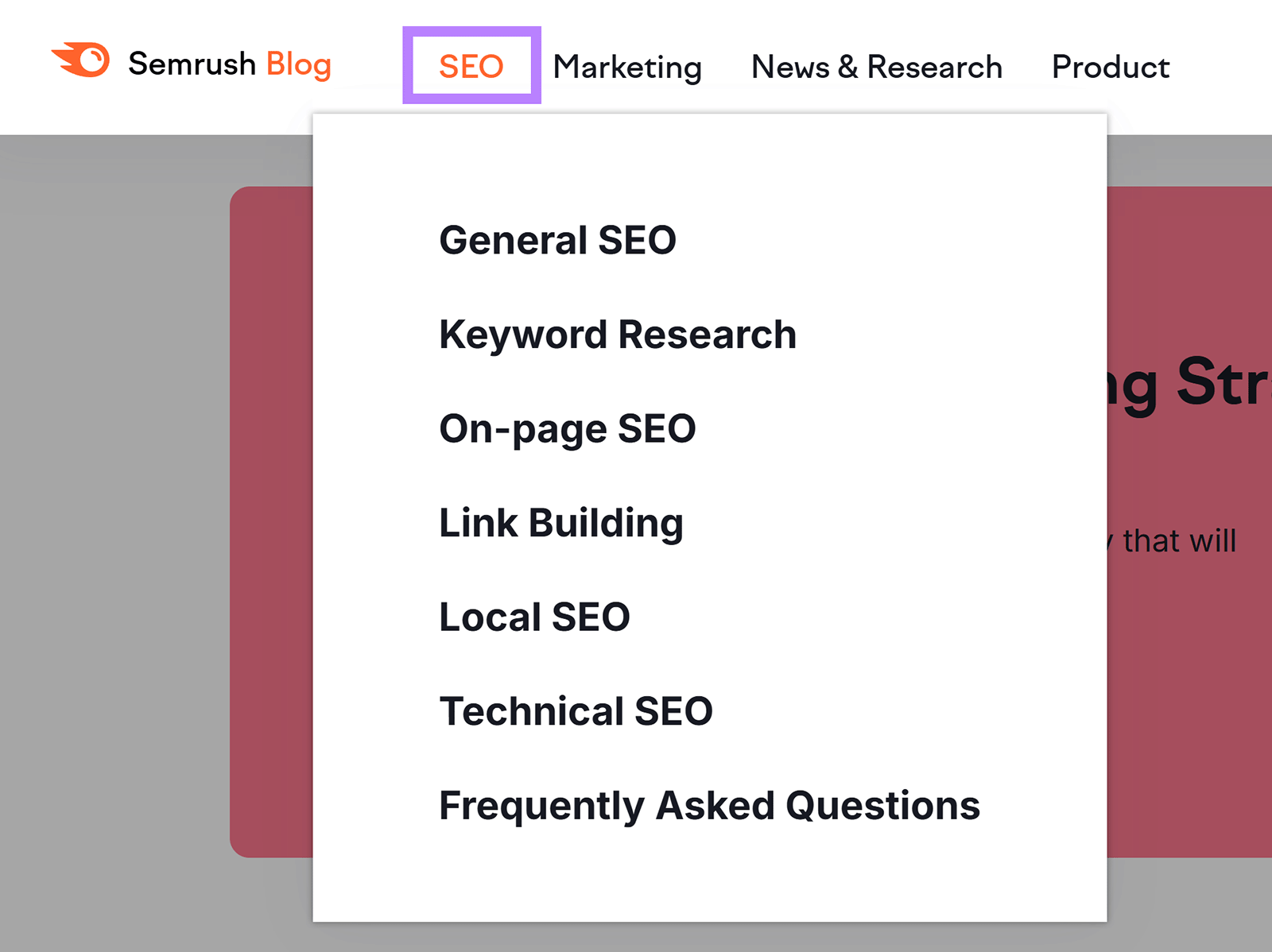Open the Product menu
The height and width of the screenshot is (952, 1272).
[x=1110, y=67]
